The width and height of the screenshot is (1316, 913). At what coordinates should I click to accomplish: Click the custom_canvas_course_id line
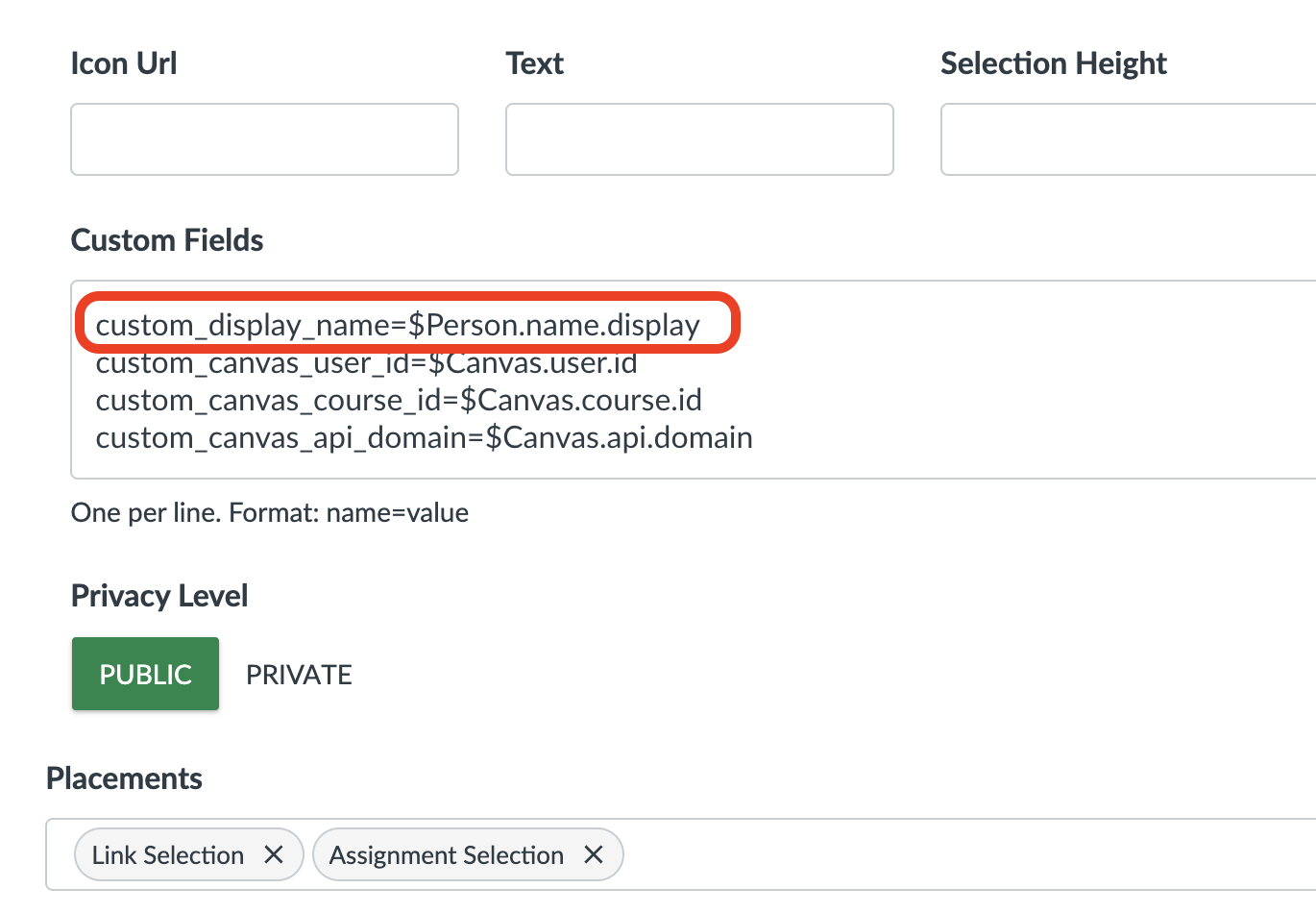(x=399, y=400)
